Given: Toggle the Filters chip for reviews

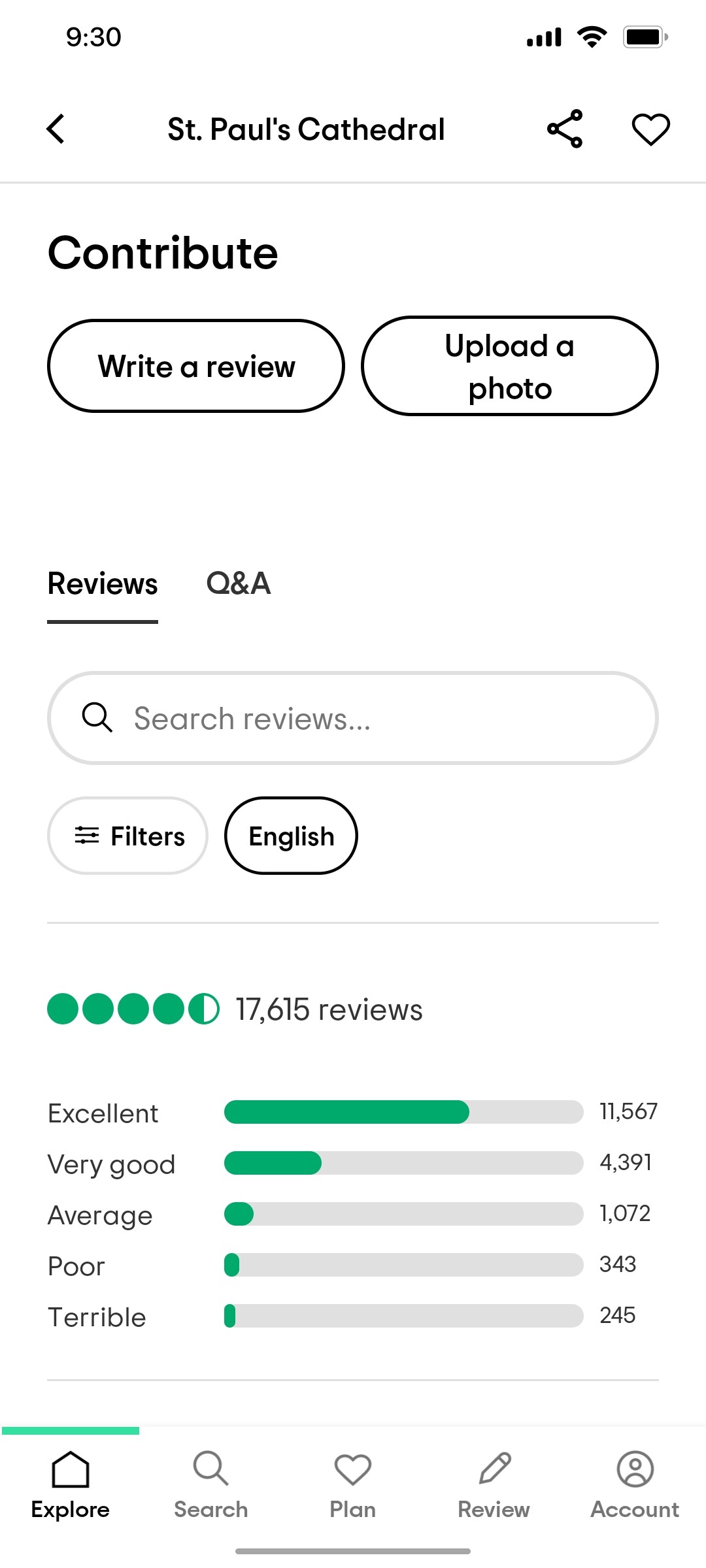Looking at the screenshot, I should point(127,836).
